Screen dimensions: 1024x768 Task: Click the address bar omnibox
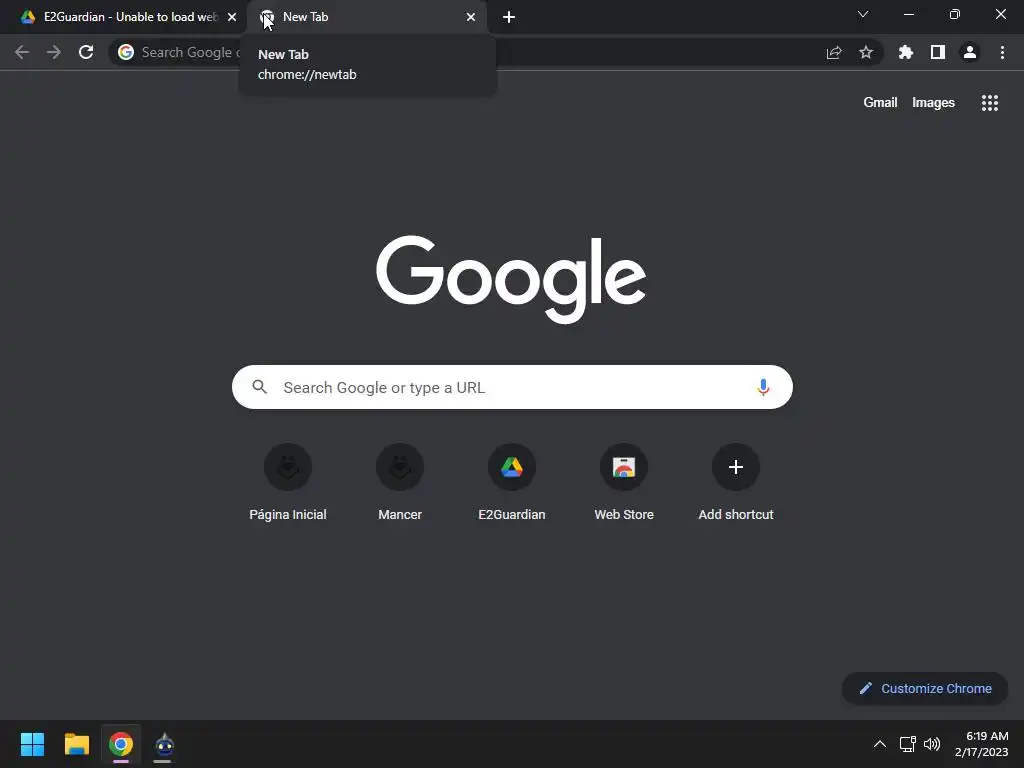click(x=496, y=52)
